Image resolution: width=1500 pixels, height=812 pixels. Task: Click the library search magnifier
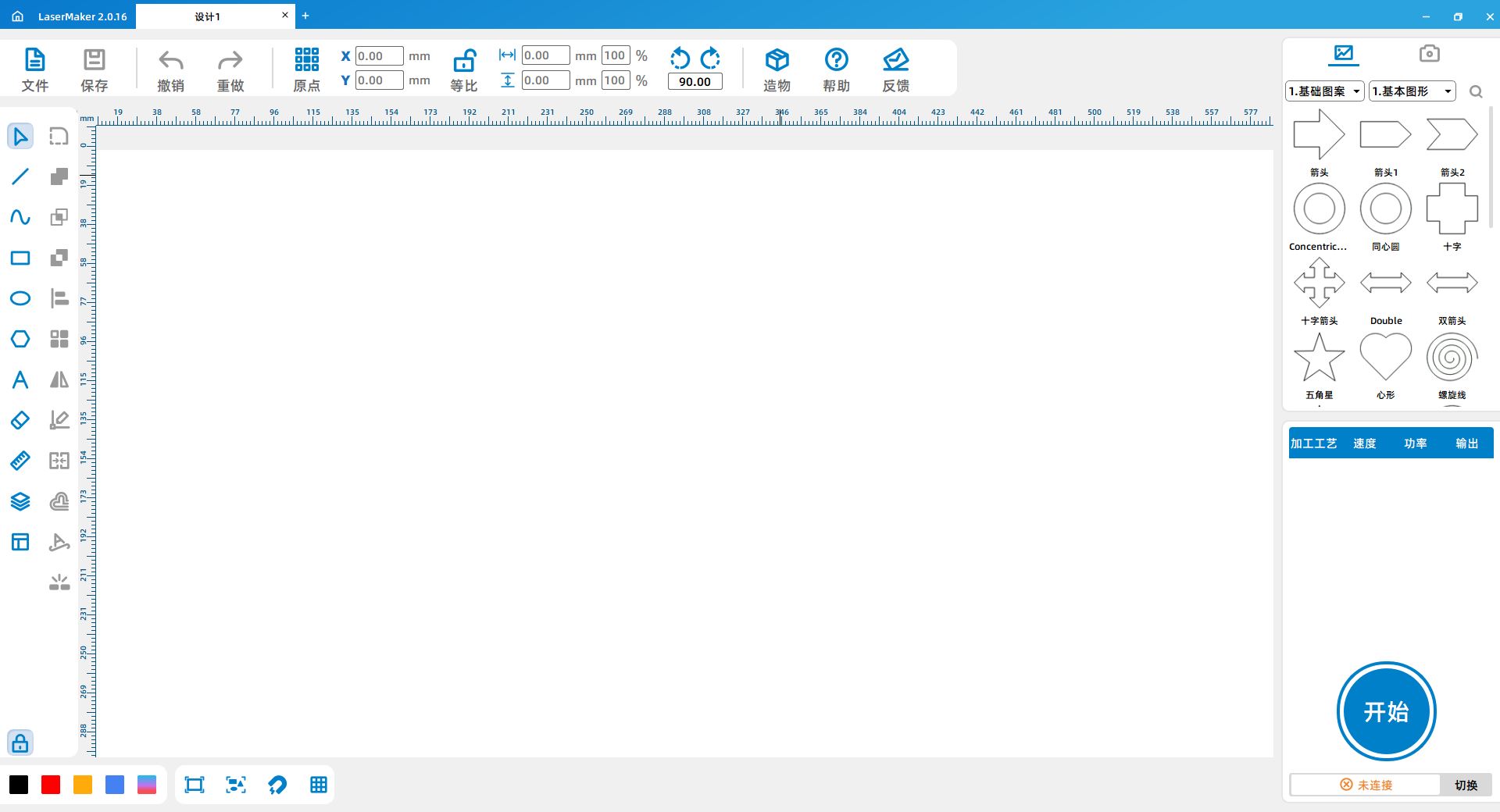coord(1476,92)
